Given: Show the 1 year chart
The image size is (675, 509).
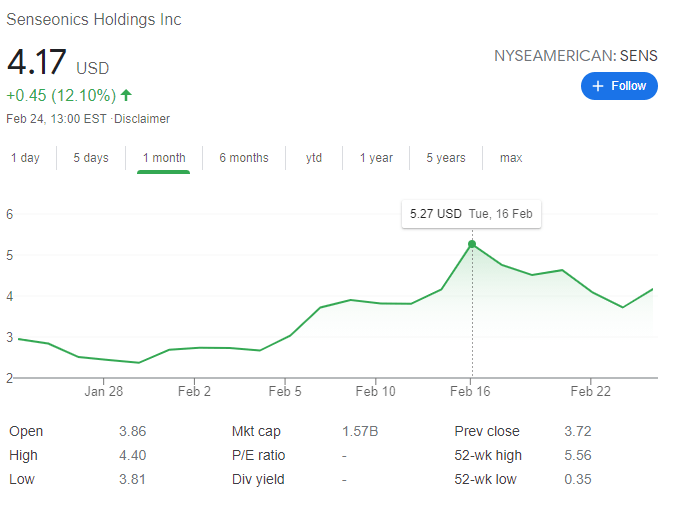Looking at the screenshot, I should pos(376,158).
